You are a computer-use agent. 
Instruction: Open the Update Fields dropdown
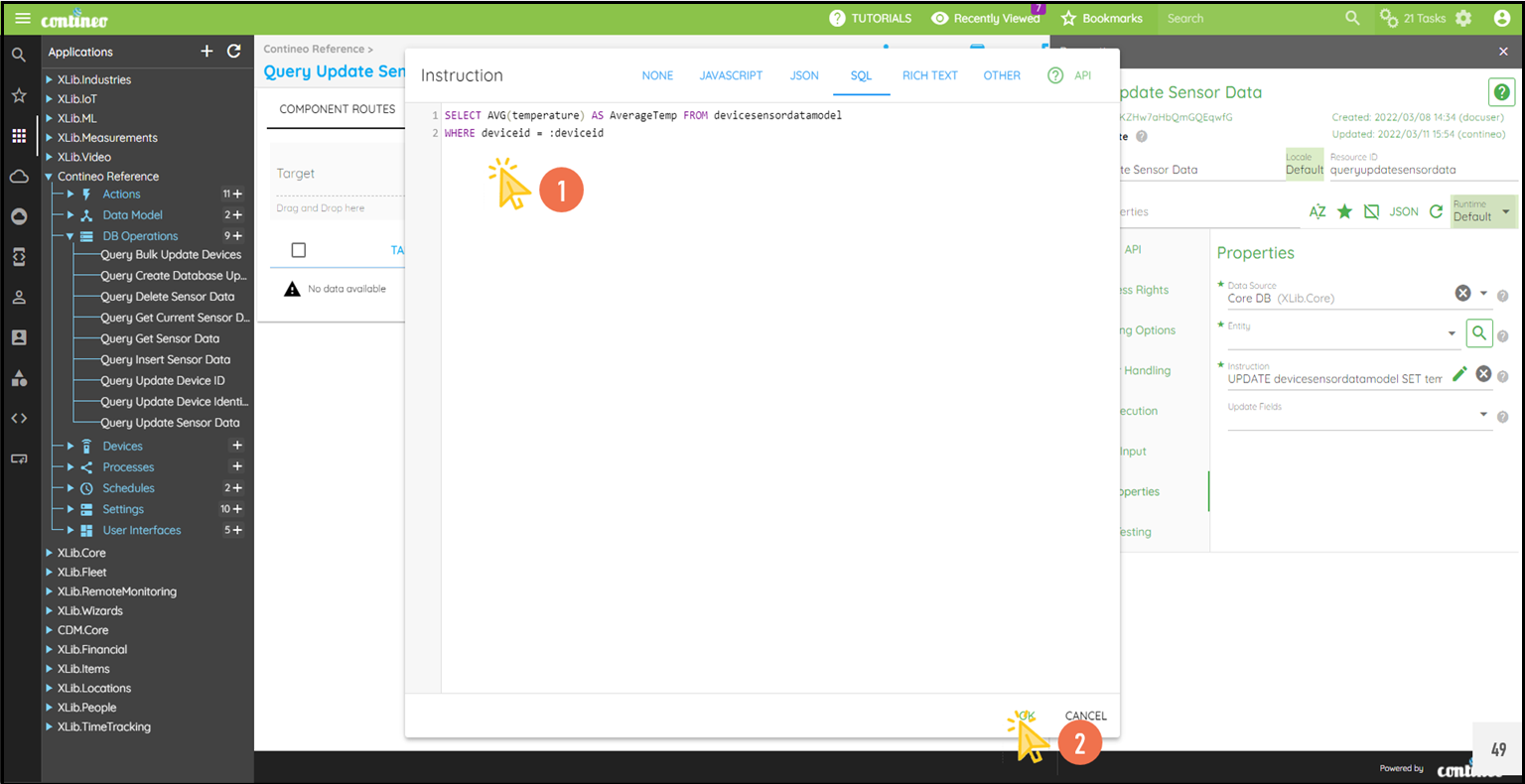click(x=1483, y=415)
